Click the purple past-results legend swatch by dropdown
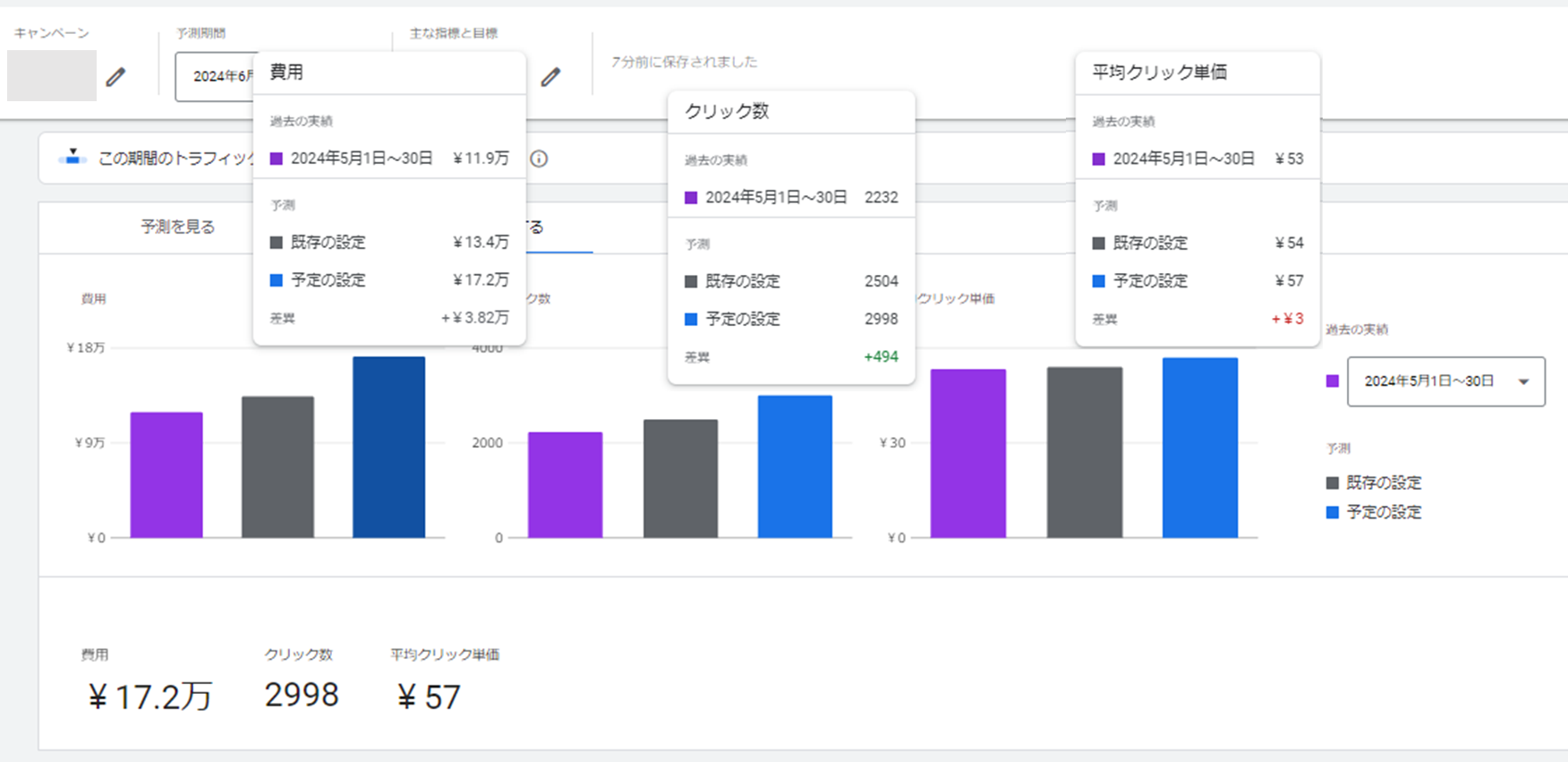 click(1332, 381)
